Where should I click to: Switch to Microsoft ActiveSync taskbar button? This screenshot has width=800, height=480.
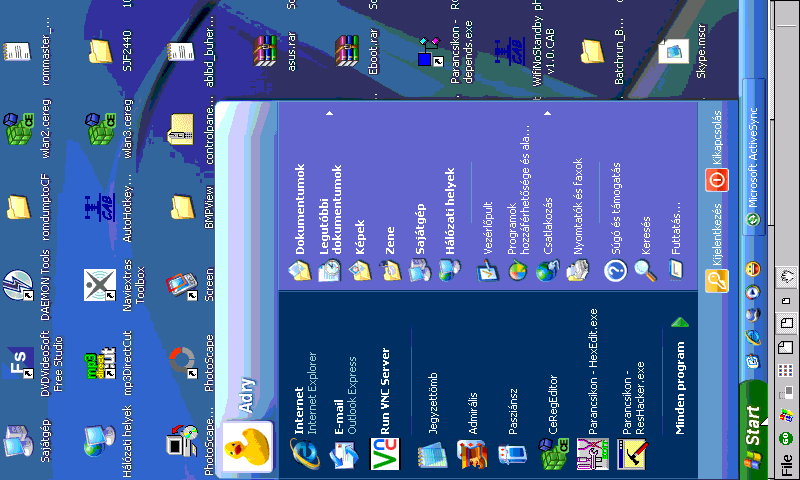coord(753,158)
